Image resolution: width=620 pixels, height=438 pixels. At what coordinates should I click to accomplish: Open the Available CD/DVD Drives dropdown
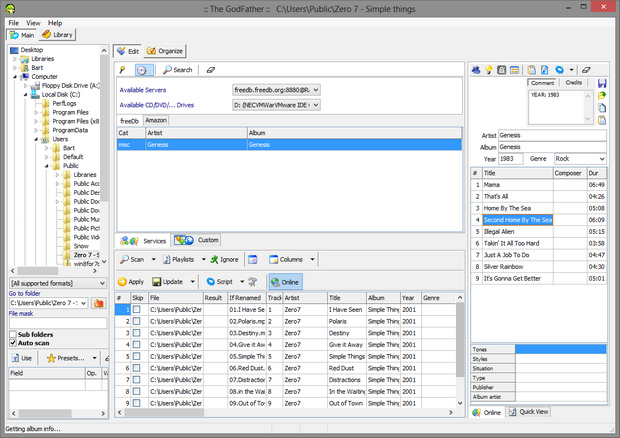[x=276, y=105]
